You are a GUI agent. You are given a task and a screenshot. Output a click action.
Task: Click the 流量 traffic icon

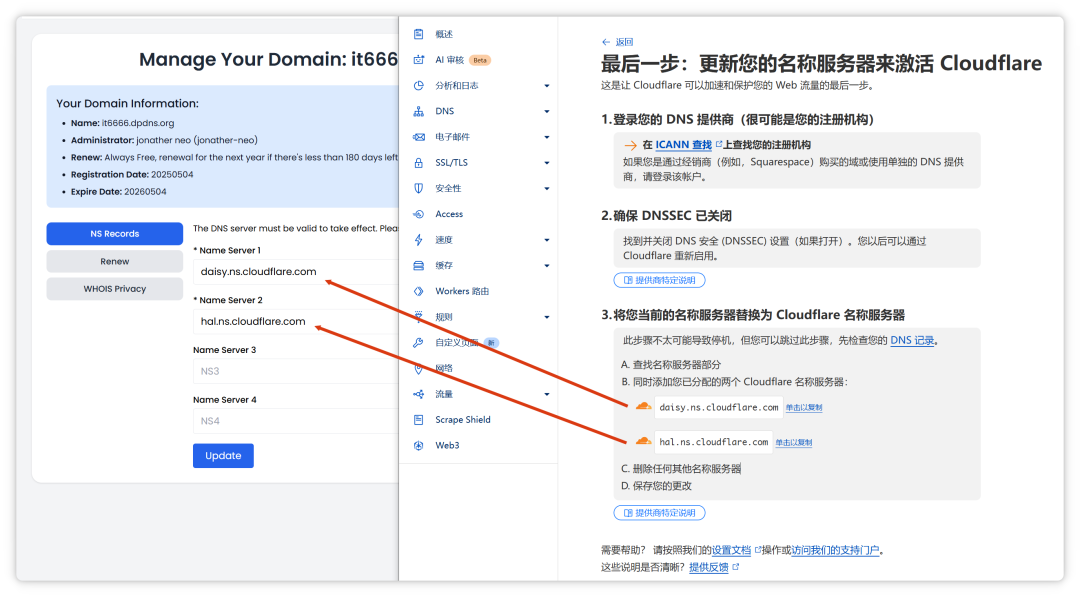click(418, 394)
